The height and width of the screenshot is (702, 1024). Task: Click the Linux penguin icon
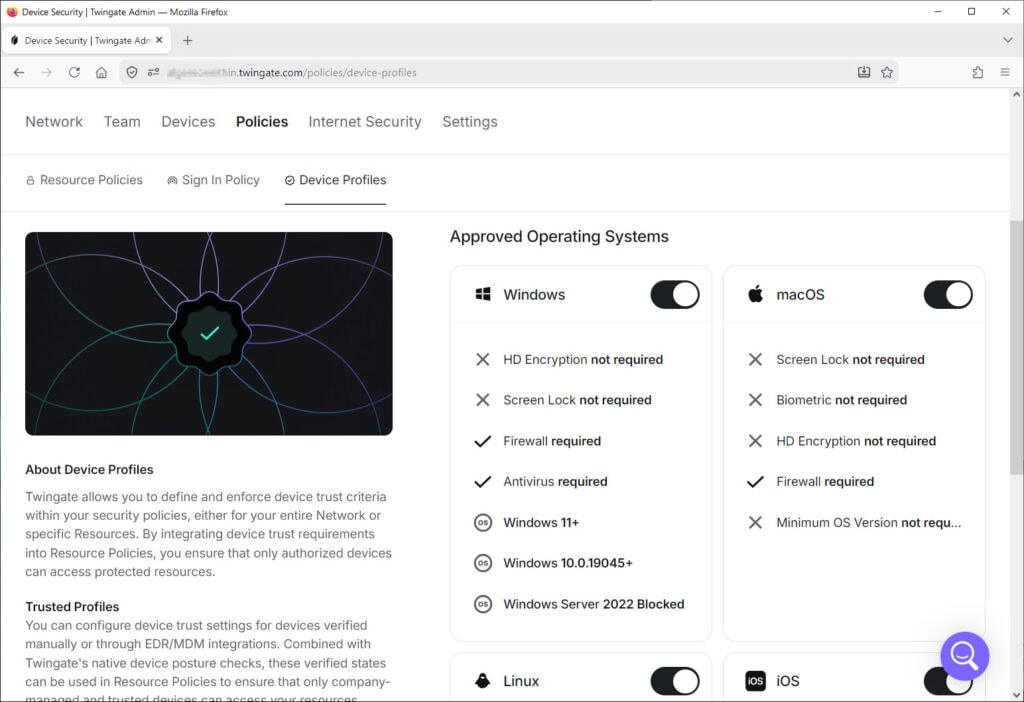[x=483, y=681]
